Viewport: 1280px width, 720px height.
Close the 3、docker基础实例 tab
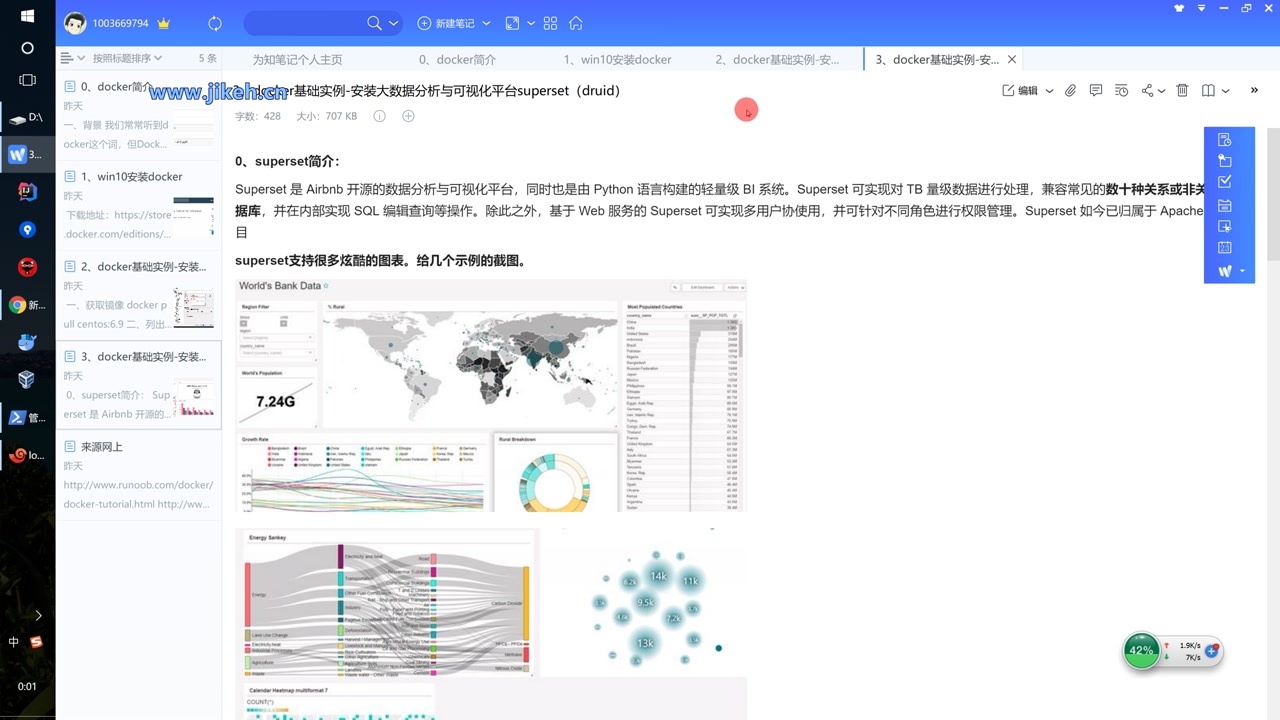[1012, 60]
